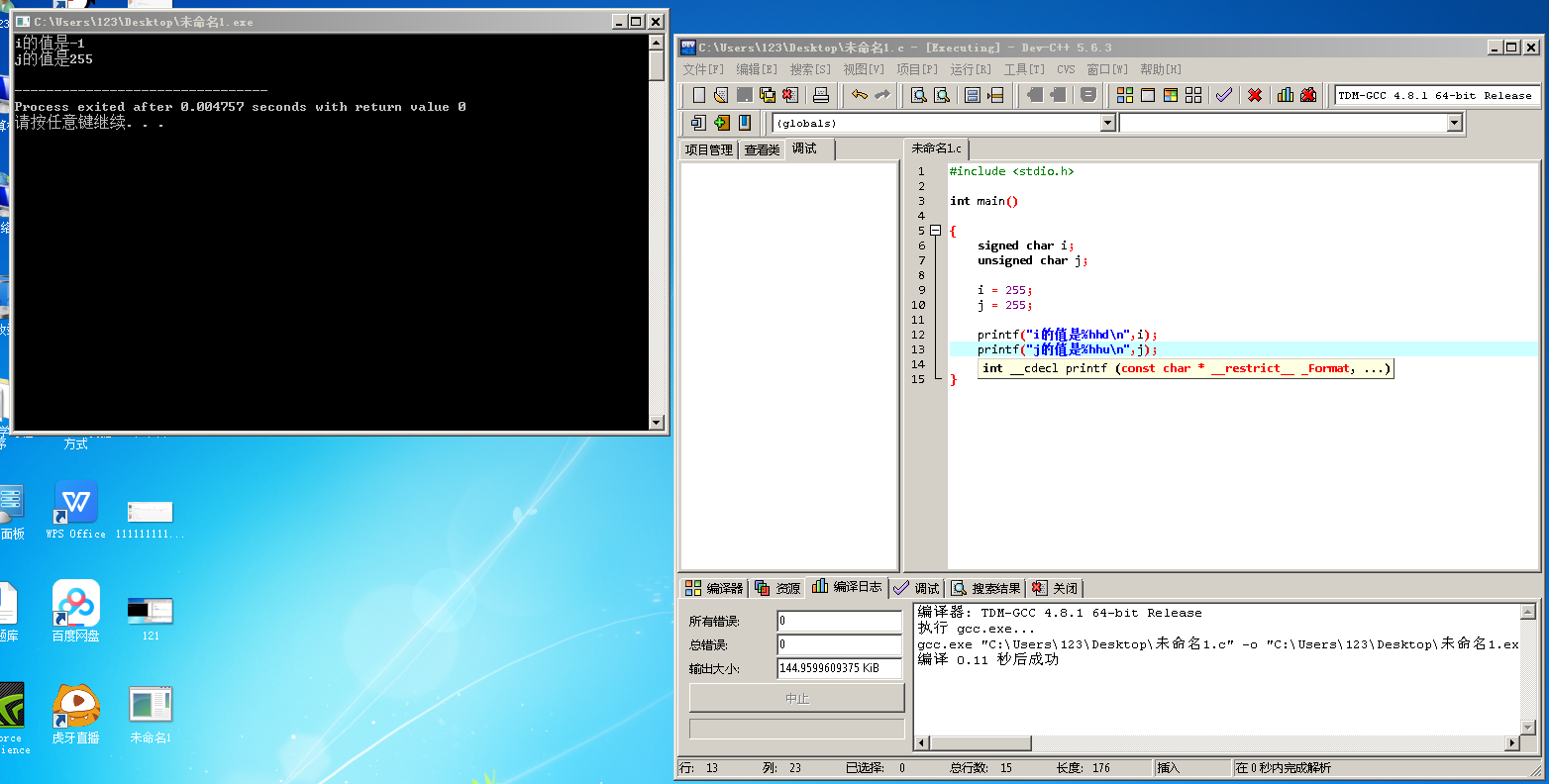The height and width of the screenshot is (784, 1549).
Task: Click the Redo arrow icon
Action: pyautogui.click(x=881, y=95)
